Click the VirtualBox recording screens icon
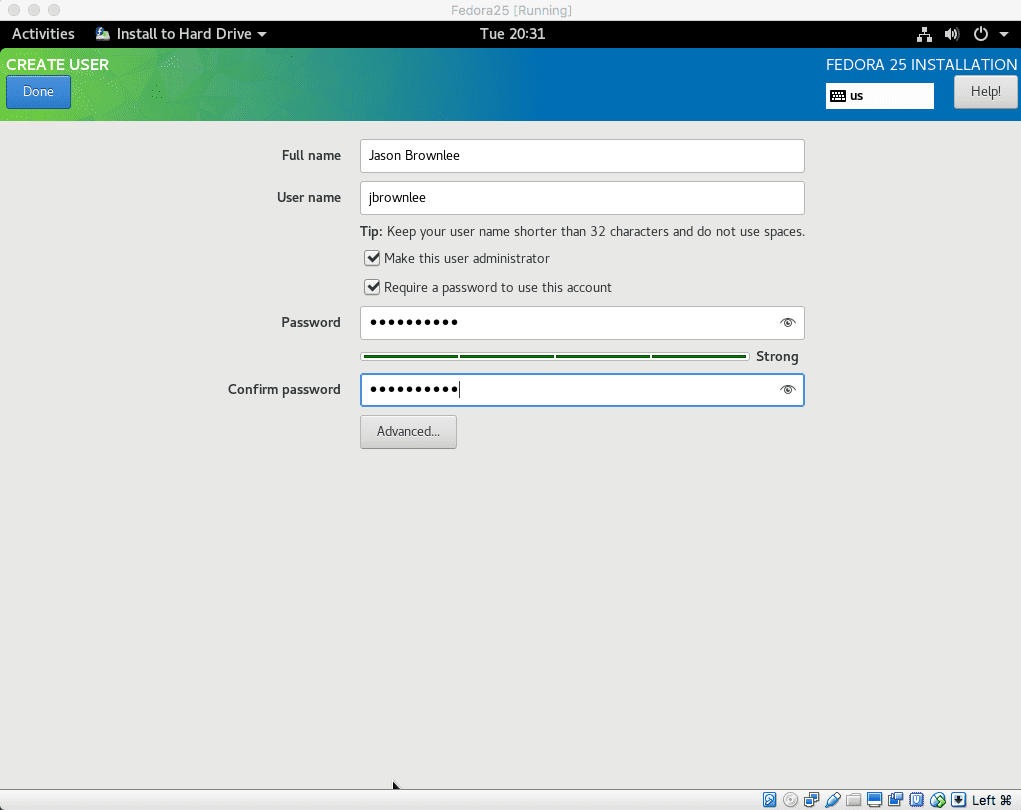Viewport: 1021px width, 810px height. click(895, 800)
